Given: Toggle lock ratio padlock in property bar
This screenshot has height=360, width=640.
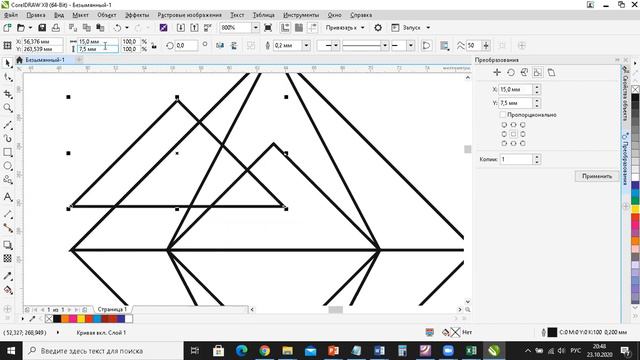Looking at the screenshot, I should (x=154, y=45).
